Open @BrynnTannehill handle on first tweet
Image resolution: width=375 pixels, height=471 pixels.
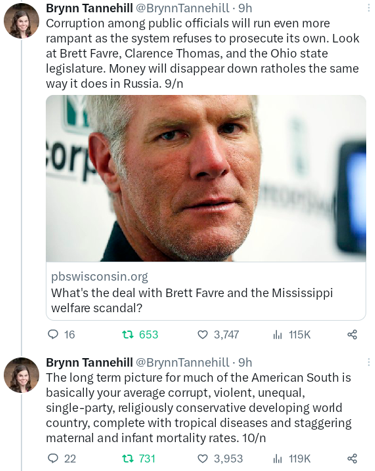(182, 8)
